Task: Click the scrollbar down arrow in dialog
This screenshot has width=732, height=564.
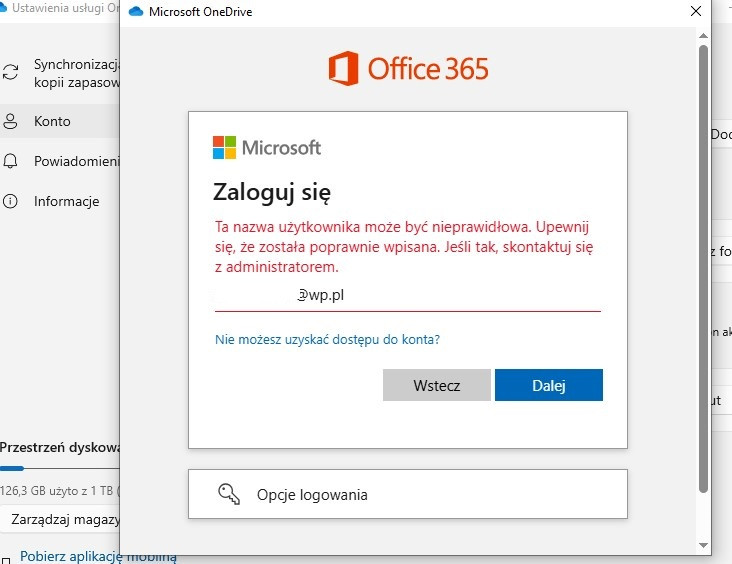Action: click(703, 545)
